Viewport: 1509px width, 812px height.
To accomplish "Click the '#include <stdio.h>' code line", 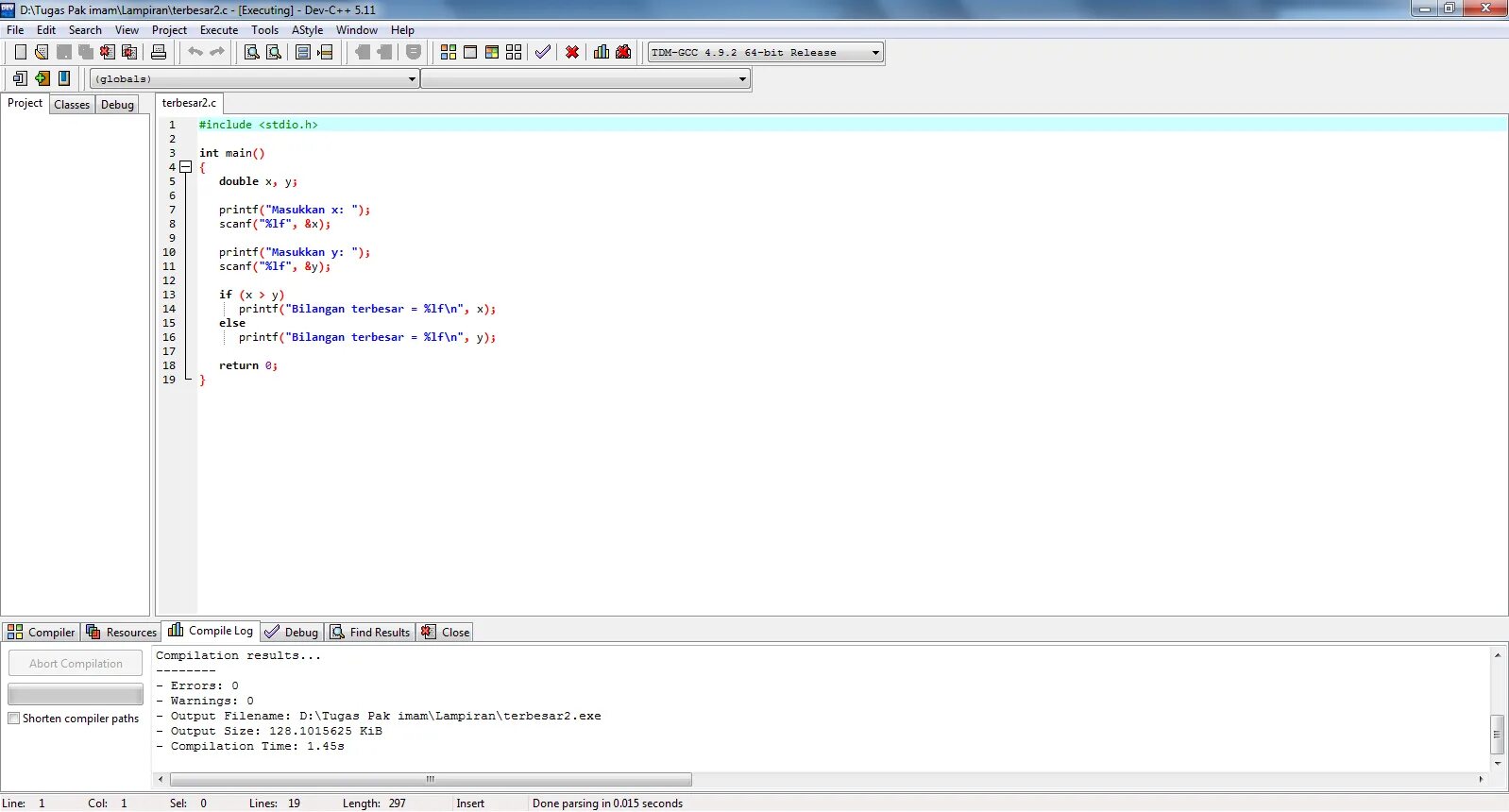I will click(x=258, y=125).
